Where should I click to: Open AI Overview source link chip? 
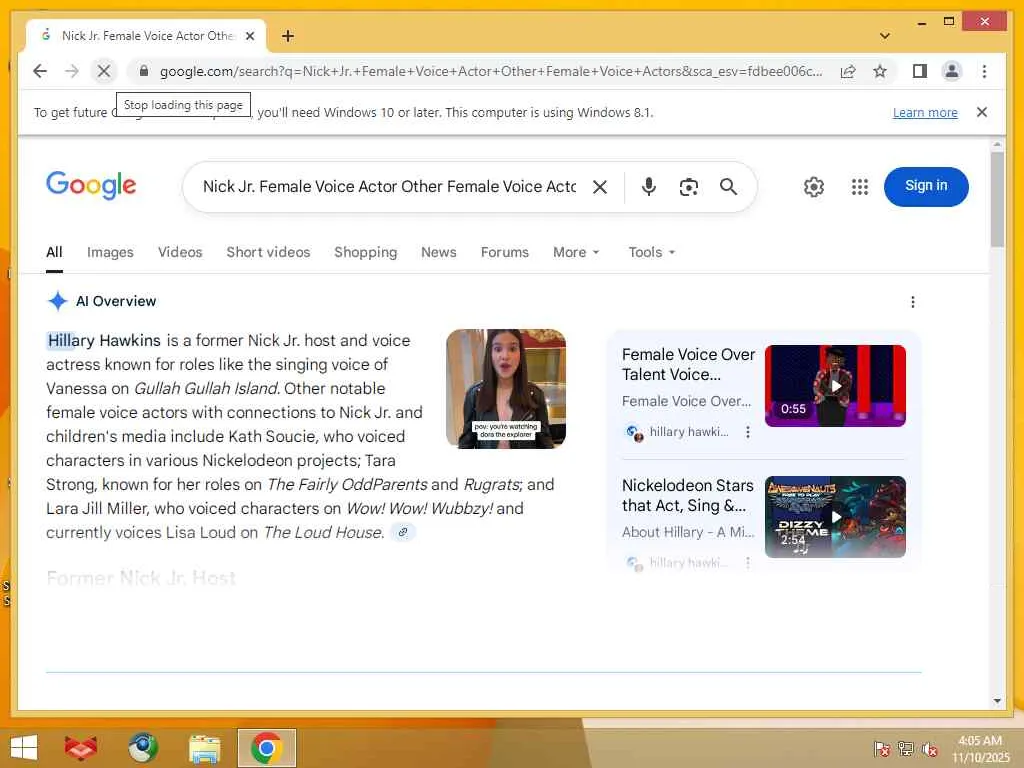pos(403,532)
